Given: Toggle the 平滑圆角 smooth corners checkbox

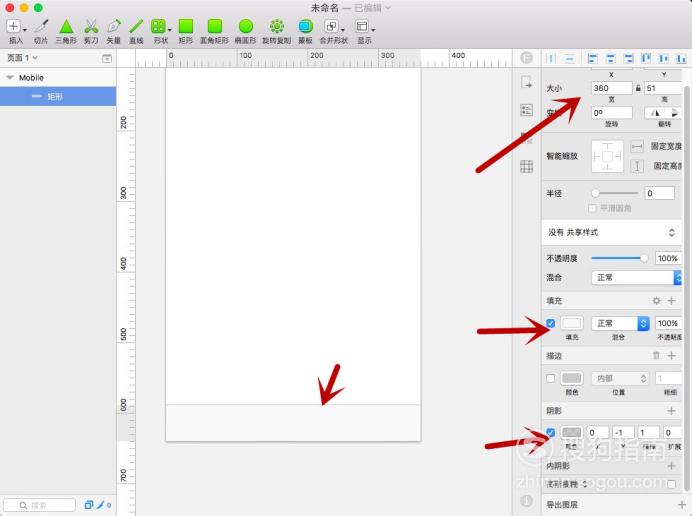Looking at the screenshot, I should click(592, 208).
